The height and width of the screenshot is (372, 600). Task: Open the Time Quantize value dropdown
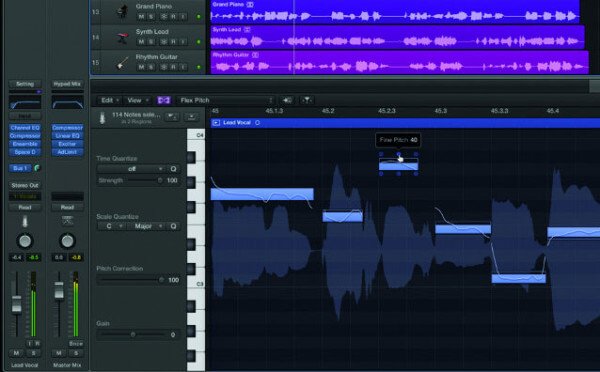131,169
